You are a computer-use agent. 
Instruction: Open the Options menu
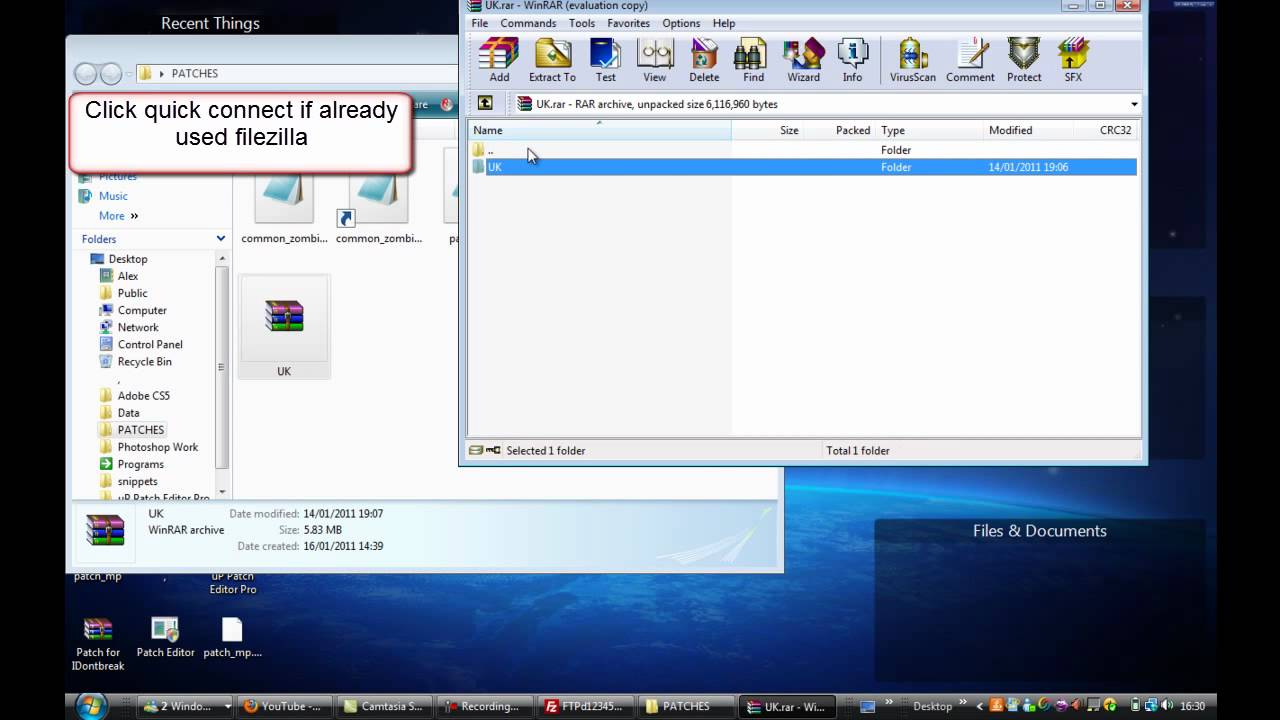(681, 23)
